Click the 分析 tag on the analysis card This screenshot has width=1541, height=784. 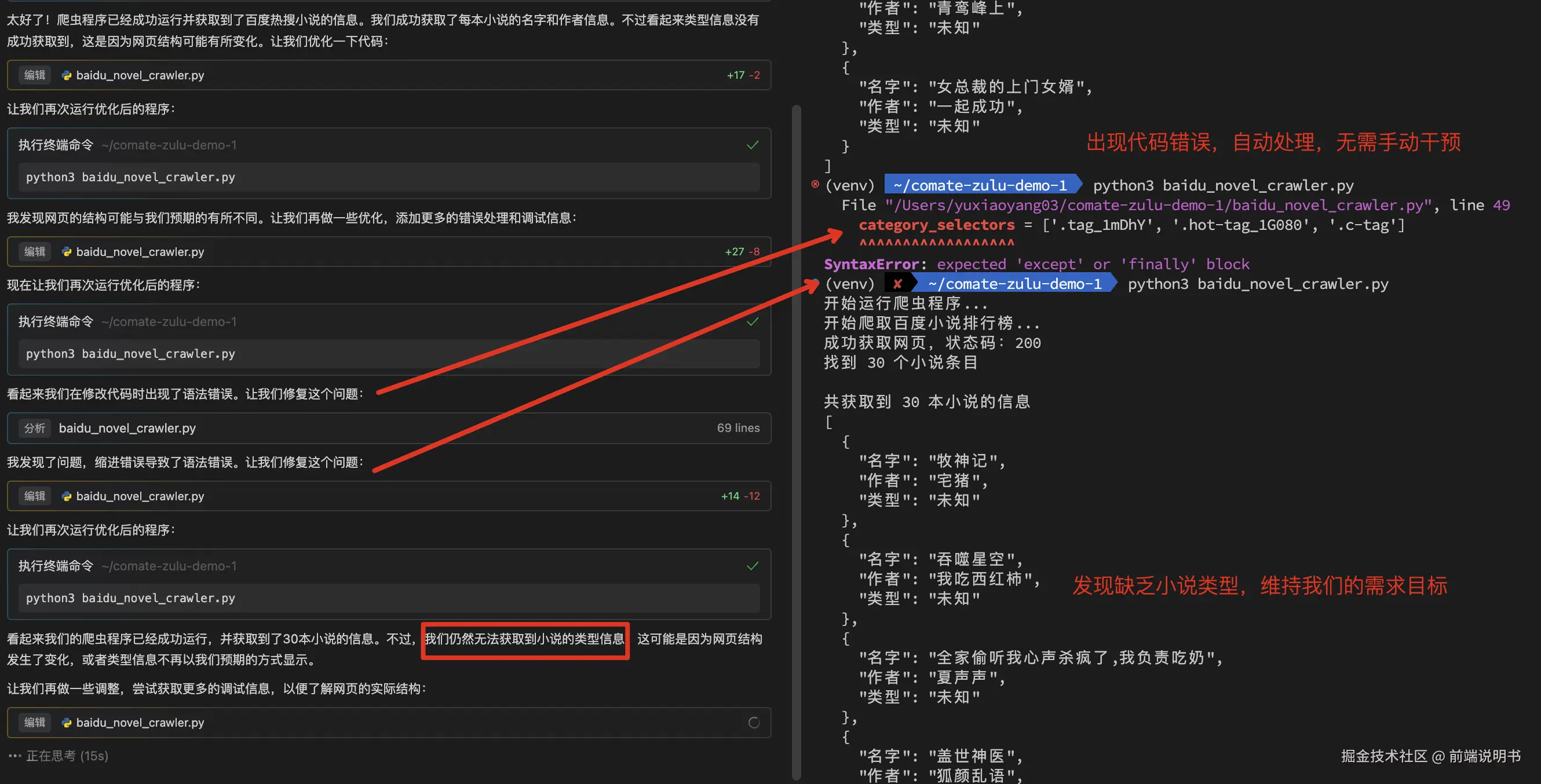point(35,428)
